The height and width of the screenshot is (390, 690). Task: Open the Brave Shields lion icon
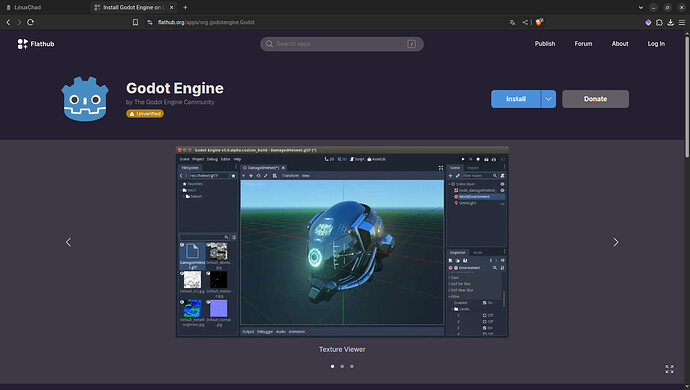539,22
